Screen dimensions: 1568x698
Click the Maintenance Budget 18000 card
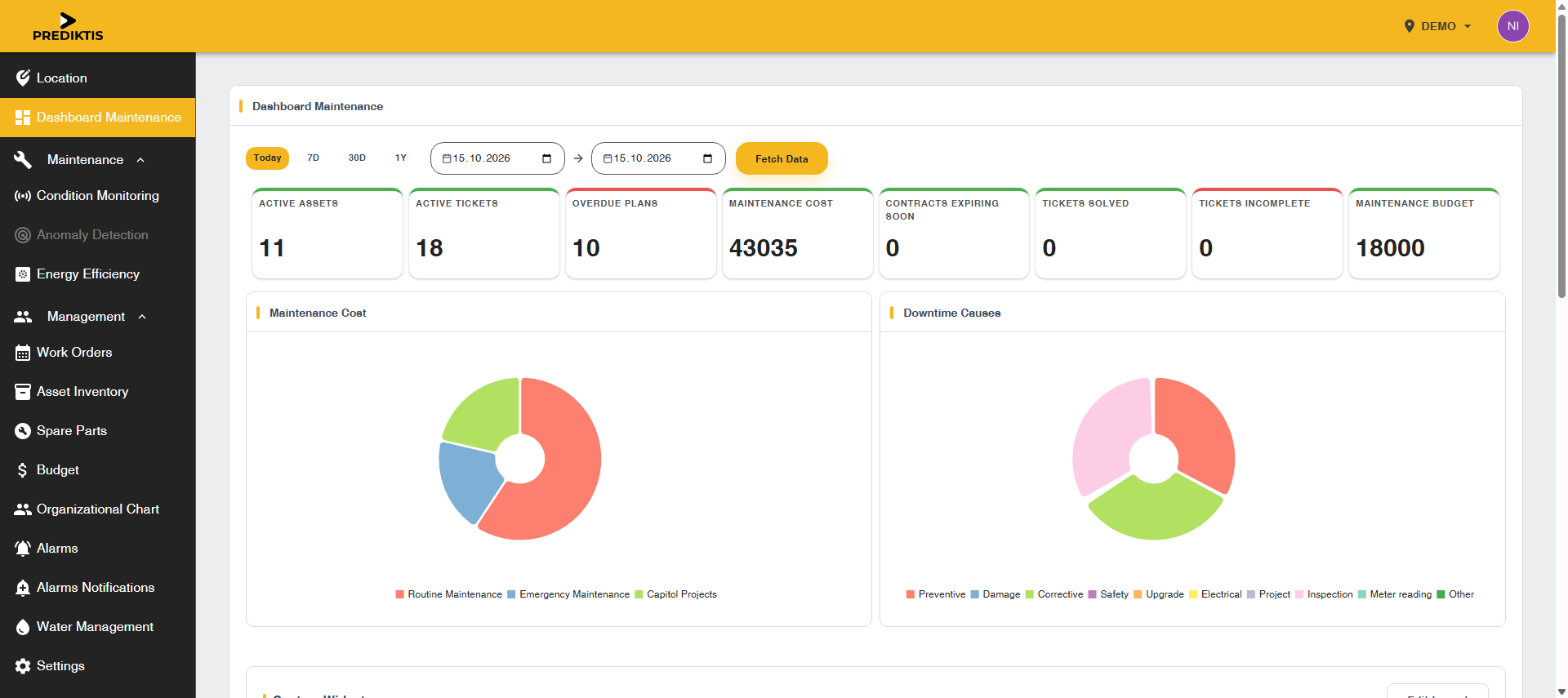(x=1424, y=233)
